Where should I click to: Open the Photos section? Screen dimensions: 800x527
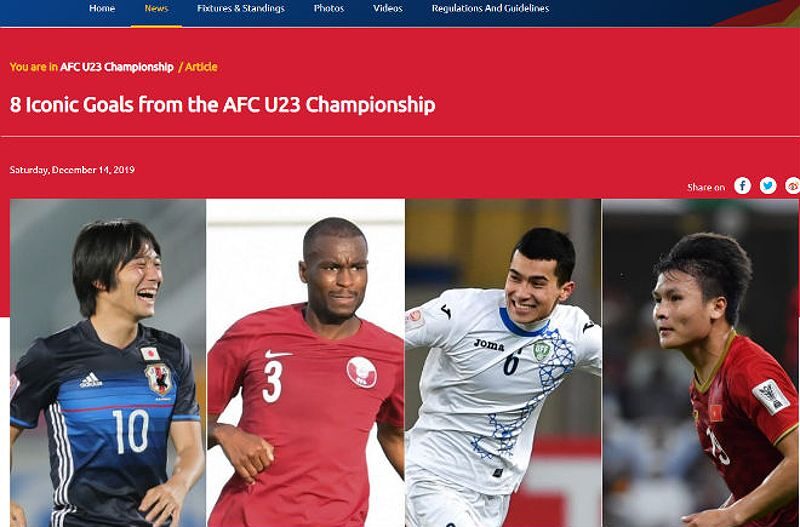[329, 8]
